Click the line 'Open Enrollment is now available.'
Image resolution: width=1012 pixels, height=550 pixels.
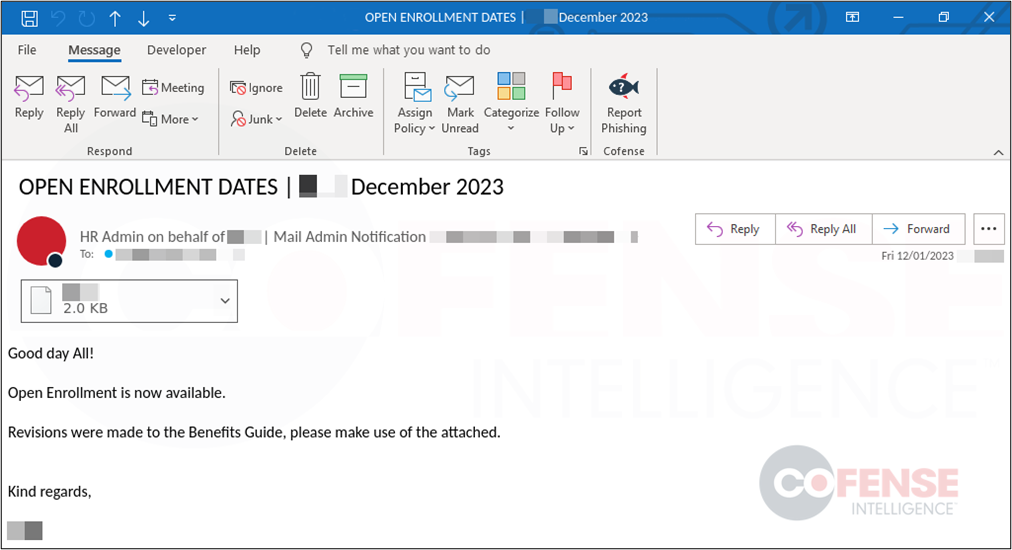(117, 392)
